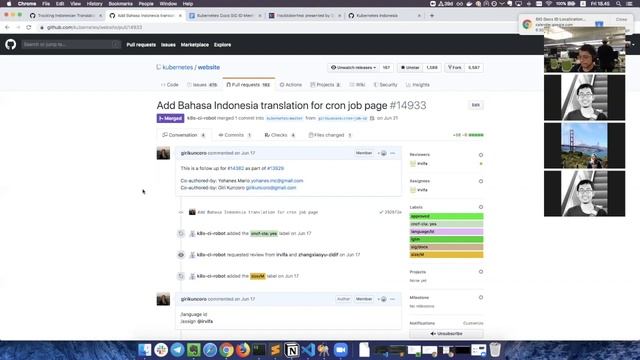Open Telegram from the dock
Viewport: 640px width, 360px height.
[x=177, y=350]
